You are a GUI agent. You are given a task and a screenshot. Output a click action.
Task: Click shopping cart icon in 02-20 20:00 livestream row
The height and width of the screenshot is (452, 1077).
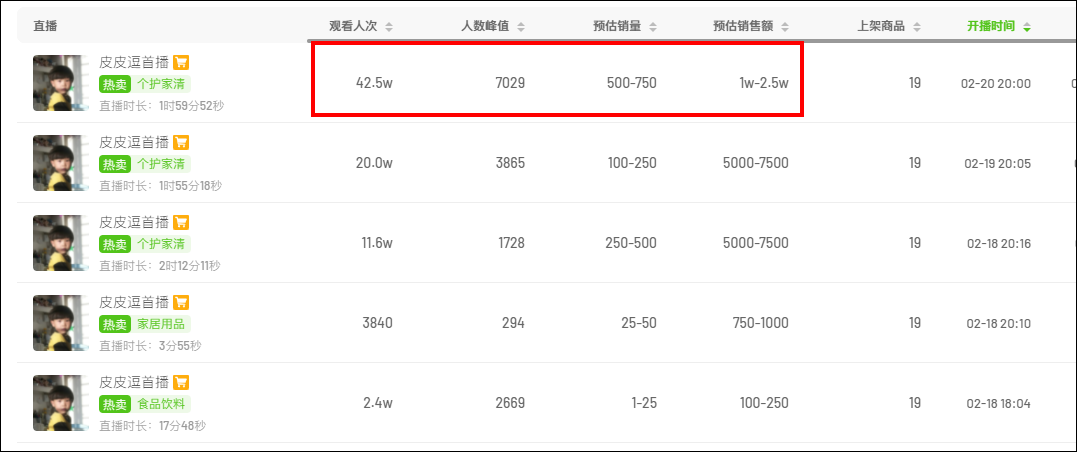[181, 63]
